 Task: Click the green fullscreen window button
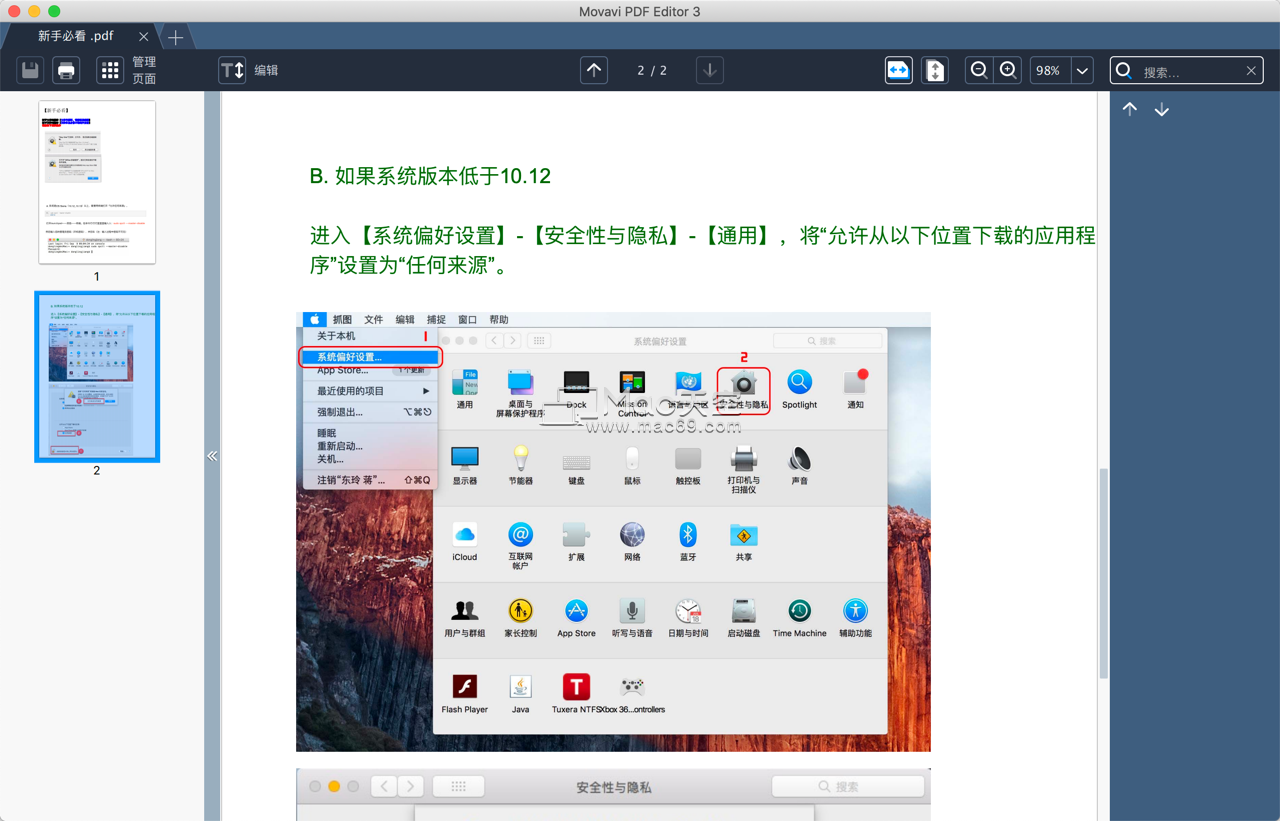(x=54, y=11)
